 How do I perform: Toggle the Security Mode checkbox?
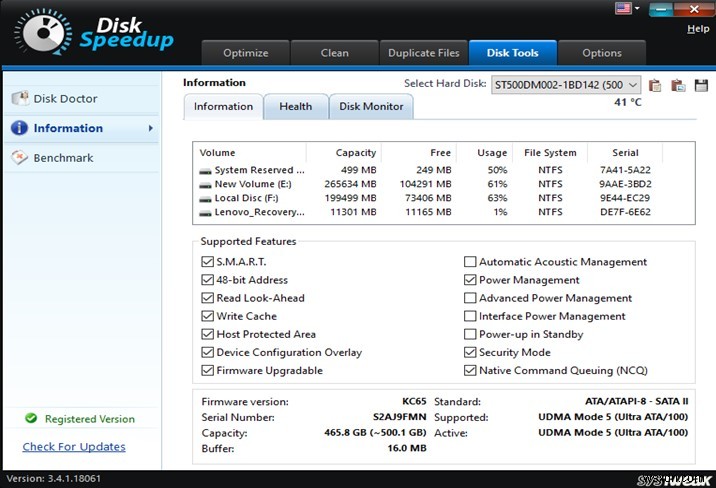(470, 352)
